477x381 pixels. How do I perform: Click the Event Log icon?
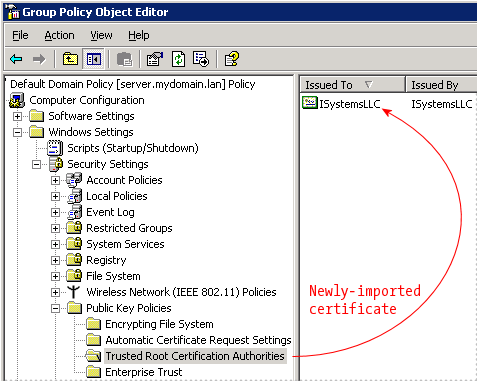(75, 212)
